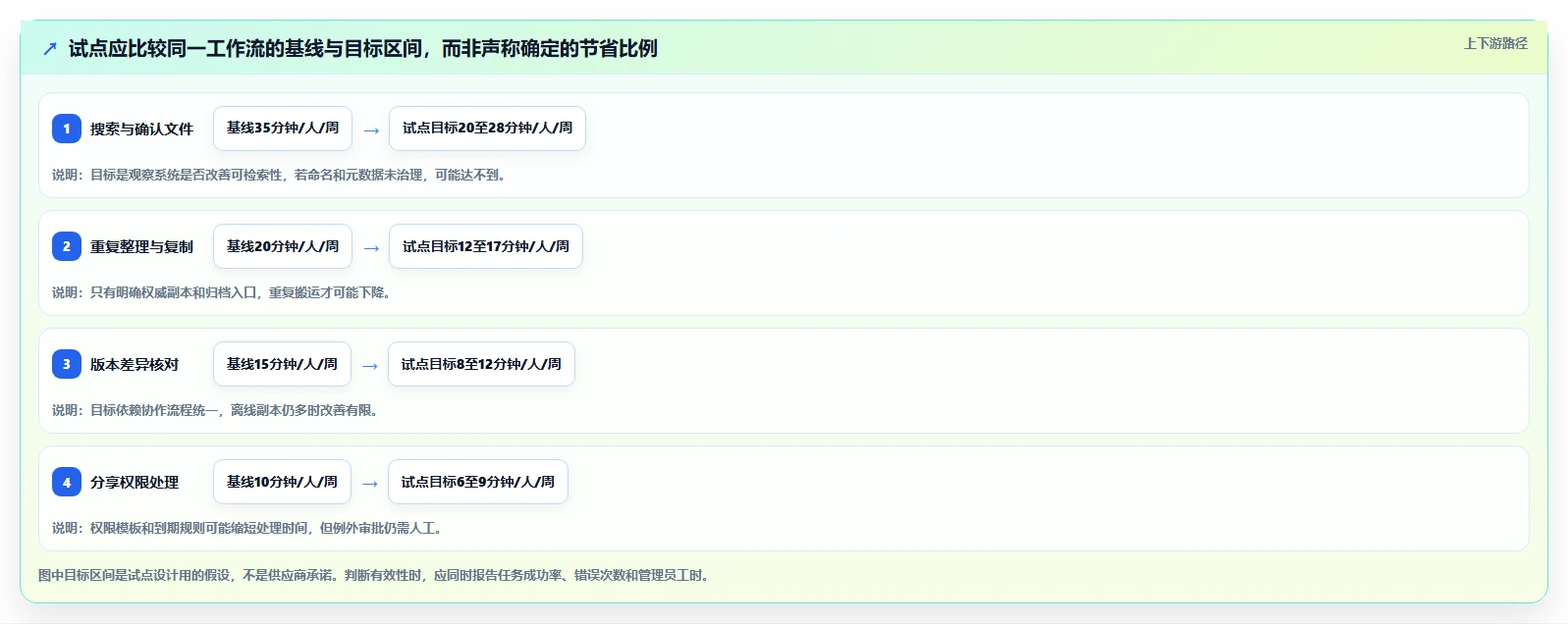Click the 基线20分钟/人/周 chip
The width and height of the screenshot is (1568, 624).
pyautogui.click(x=283, y=246)
